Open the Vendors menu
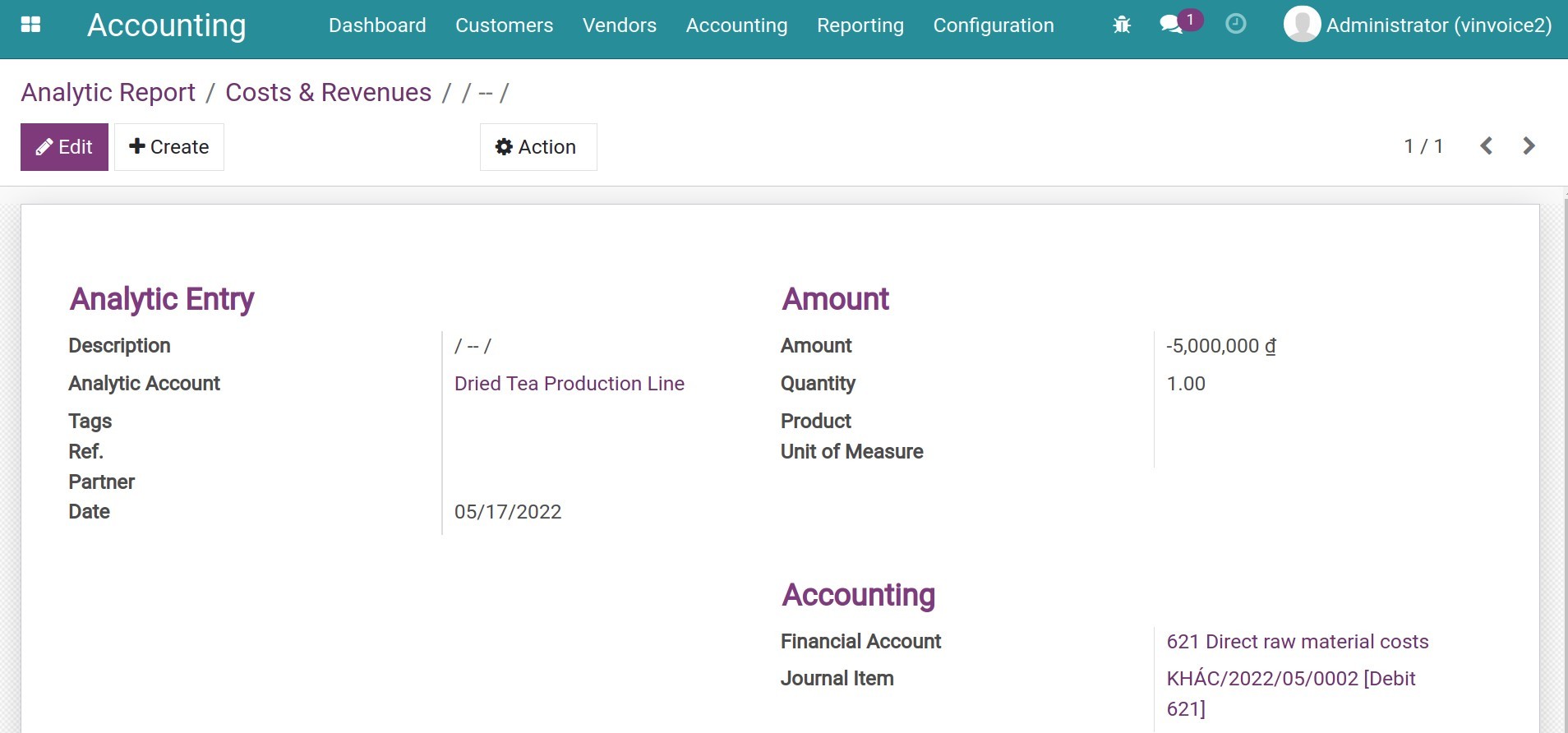Screen dimensions: 1568x733 pos(619,25)
